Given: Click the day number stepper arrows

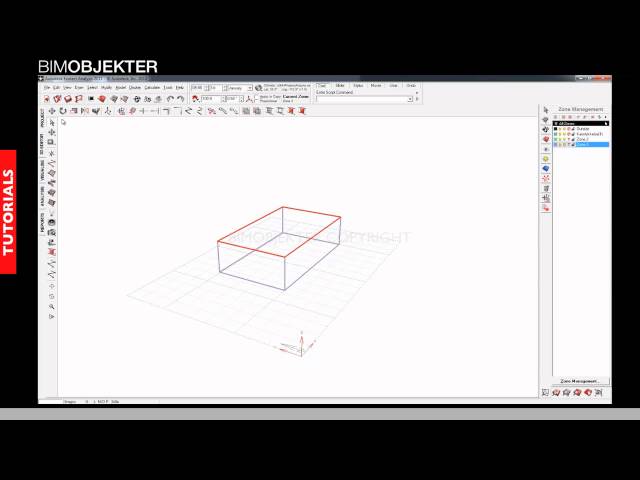Looking at the screenshot, I should point(224,88).
